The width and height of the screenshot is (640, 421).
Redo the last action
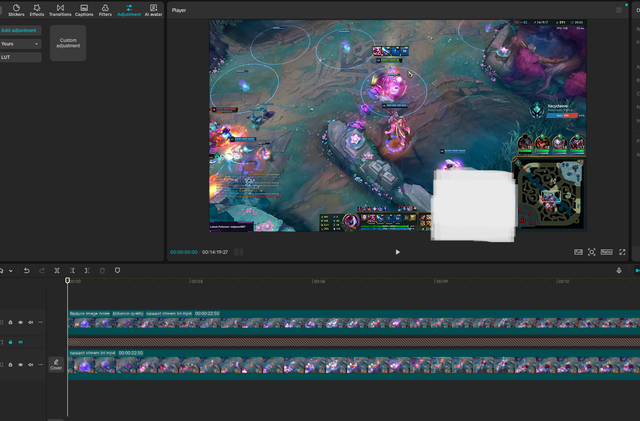pyautogui.click(x=42, y=270)
